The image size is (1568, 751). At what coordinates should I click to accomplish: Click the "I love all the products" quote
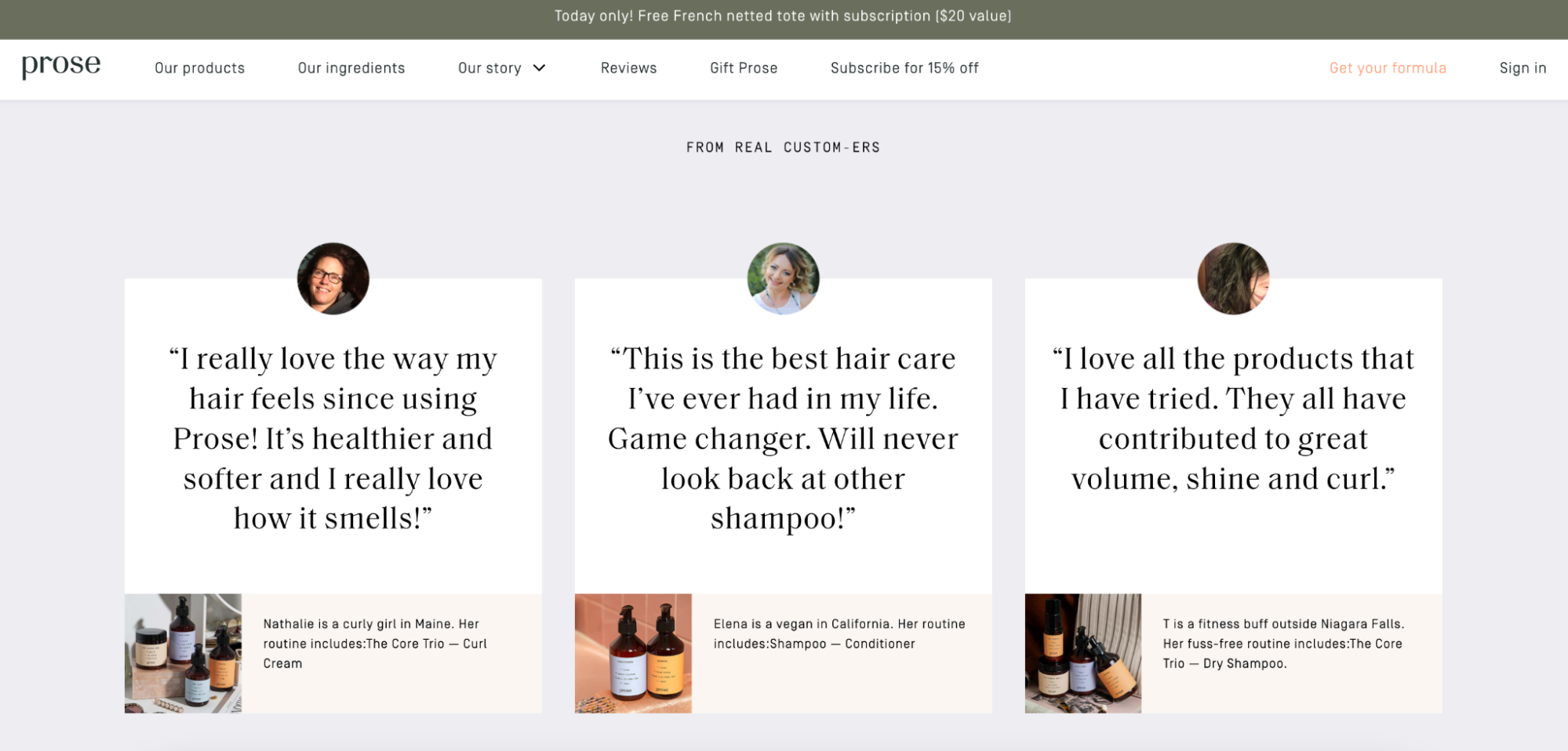[x=1233, y=419]
